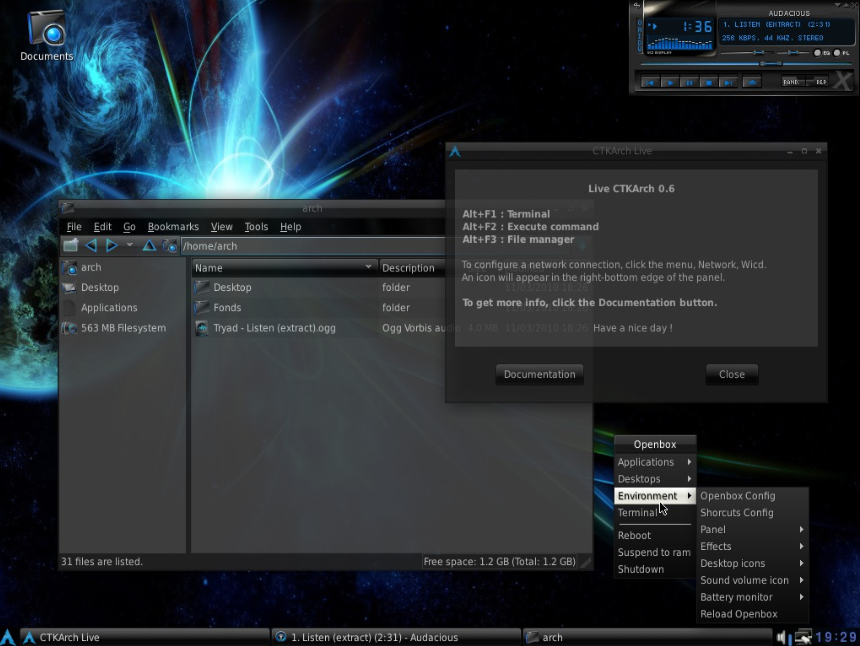
Task: Select the Fonds folder icon in file list
Action: point(202,307)
